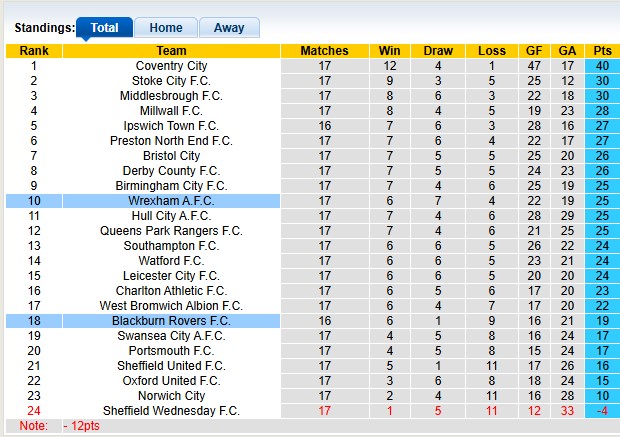This screenshot has width=620, height=437.
Task: Click the Coventry City team link
Action: 171,66
